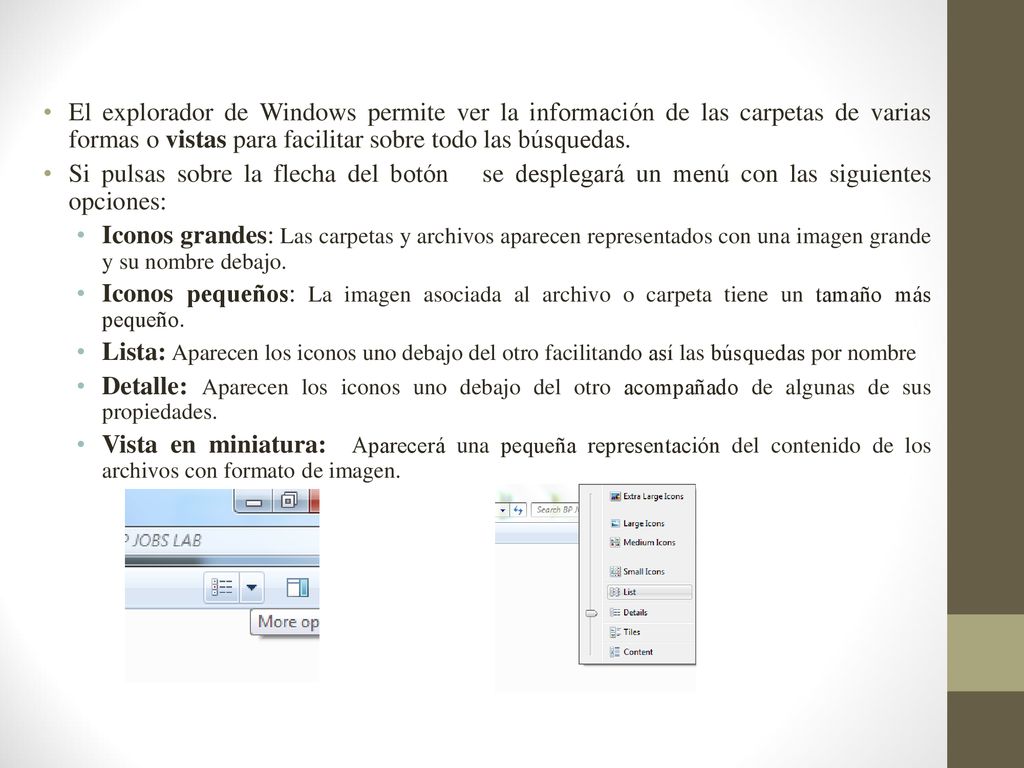Click the window minimize button
Viewport: 1024px width, 768px height.
254,502
